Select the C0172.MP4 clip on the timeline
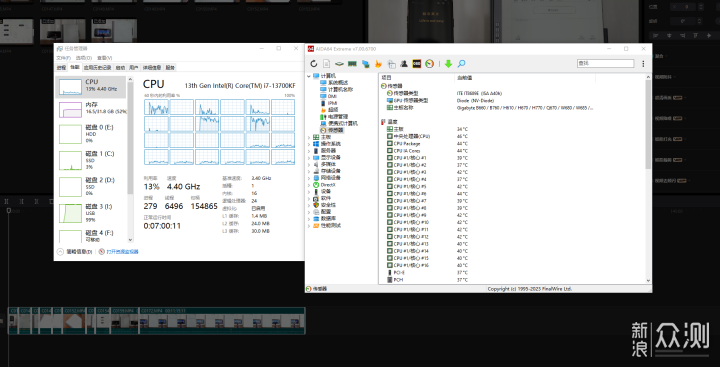 point(222,321)
